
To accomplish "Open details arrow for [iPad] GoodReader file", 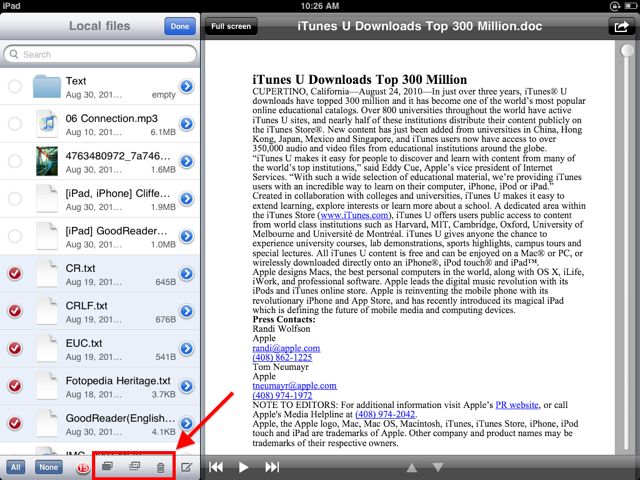I will point(187,236).
